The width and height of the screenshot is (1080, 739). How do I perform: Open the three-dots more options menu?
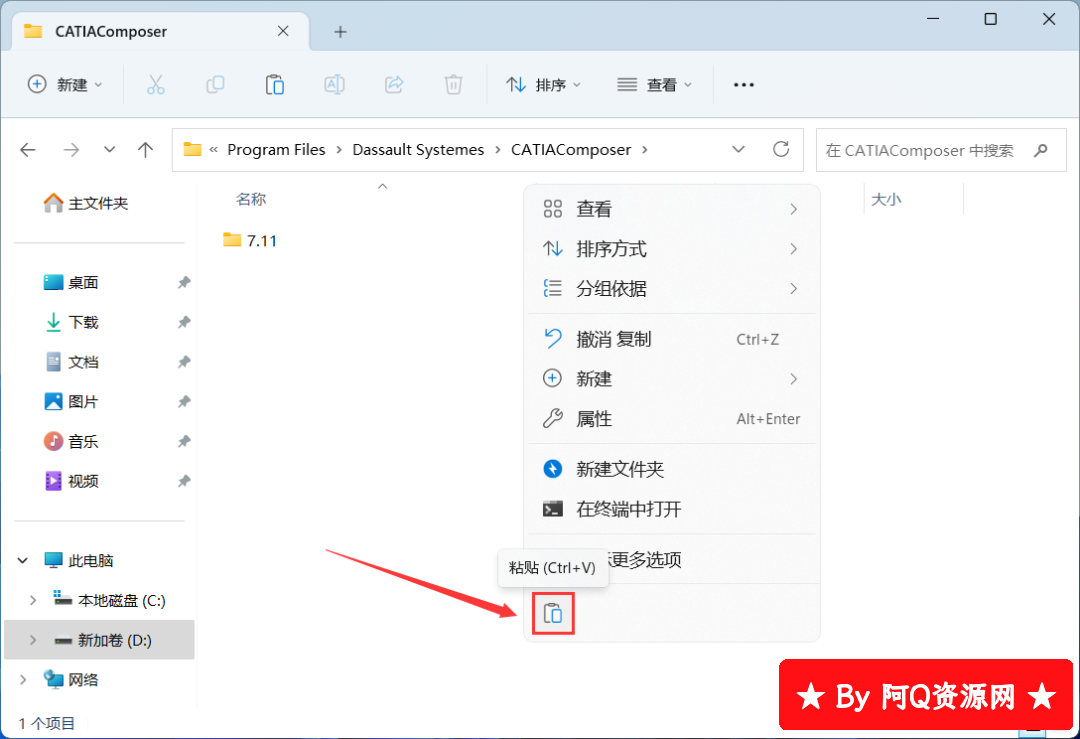click(x=744, y=85)
